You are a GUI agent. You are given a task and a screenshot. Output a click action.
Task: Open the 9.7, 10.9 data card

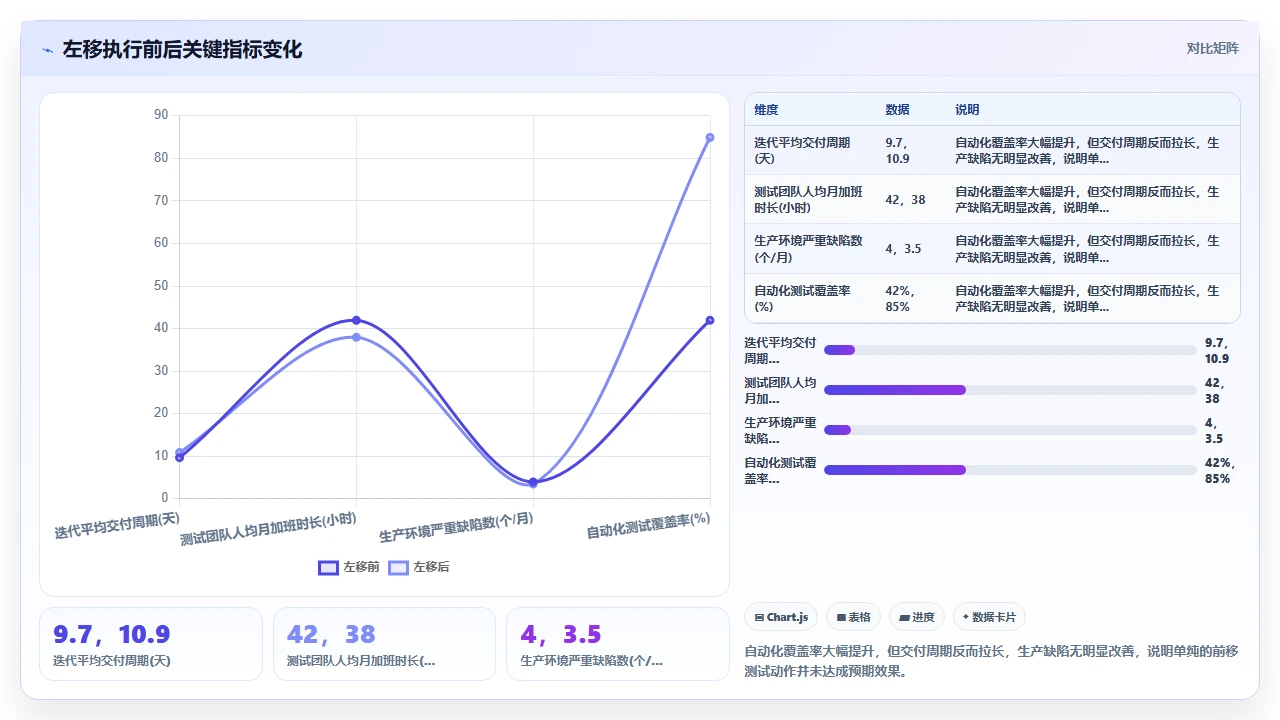coord(151,644)
